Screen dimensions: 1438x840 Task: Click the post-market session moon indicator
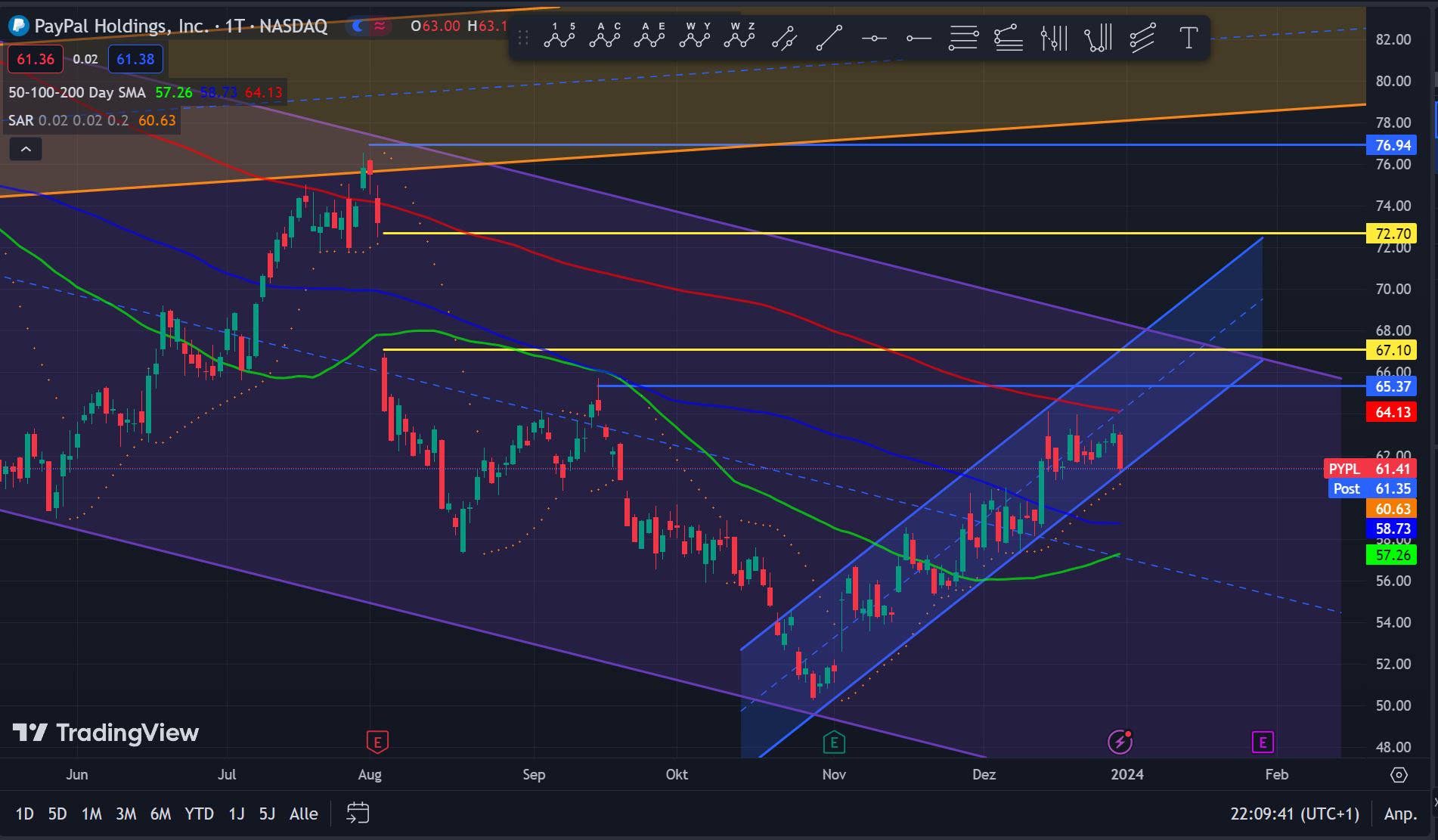click(x=358, y=26)
